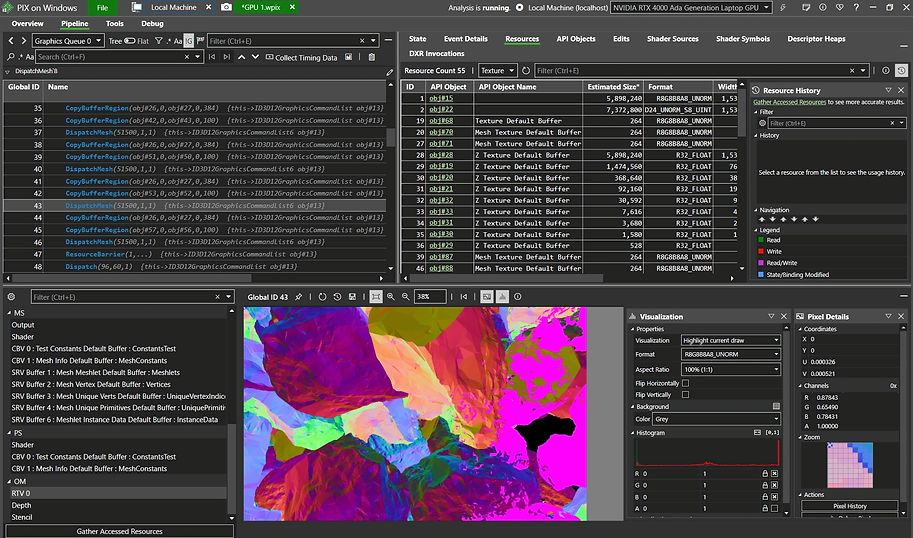
Task: Click Gather Accessed Resources link in Resource History
Action: point(789,102)
